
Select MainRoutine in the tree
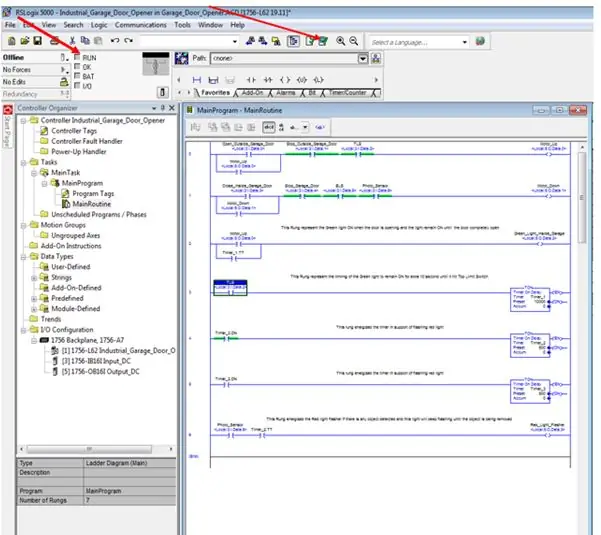pos(92,204)
